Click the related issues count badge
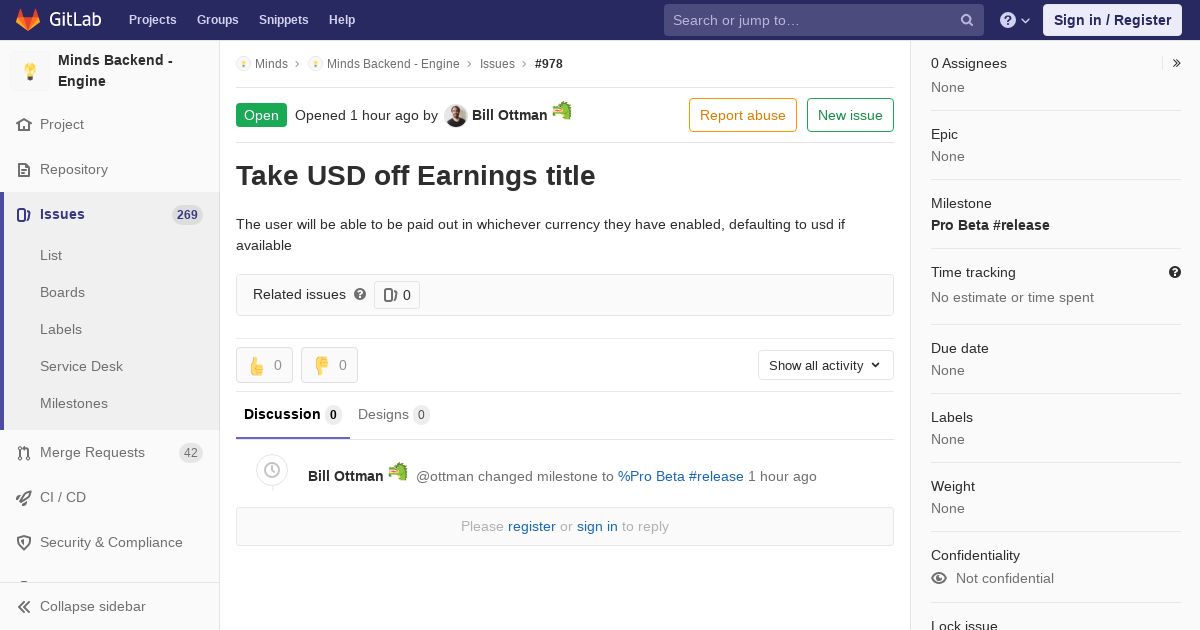Viewport: 1200px width, 630px height. click(397, 295)
